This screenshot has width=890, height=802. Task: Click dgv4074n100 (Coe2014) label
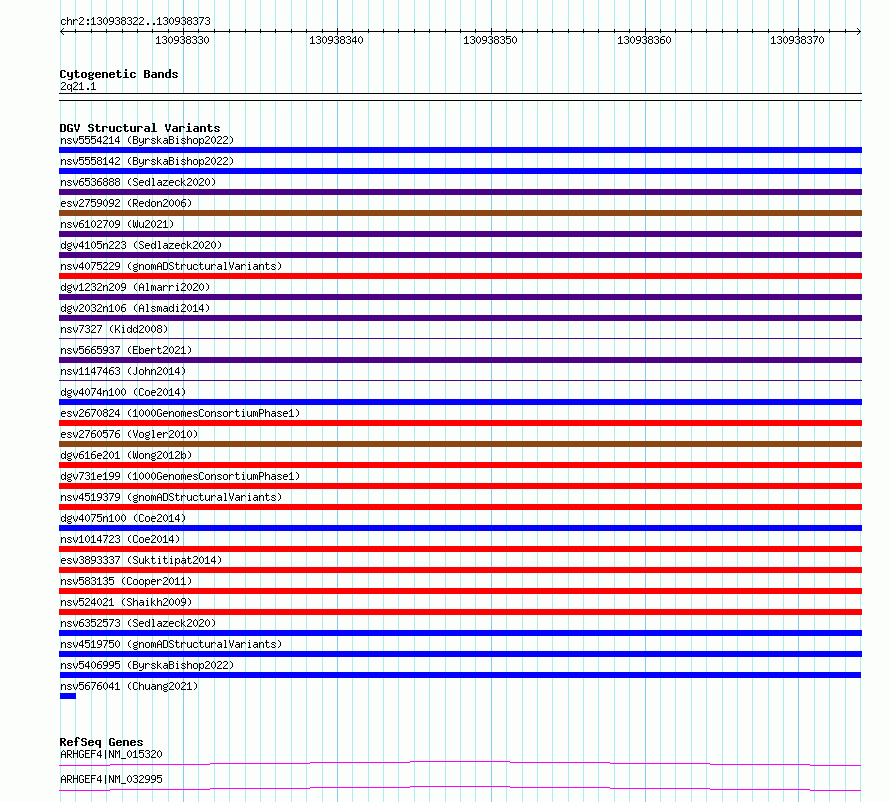(x=123, y=392)
